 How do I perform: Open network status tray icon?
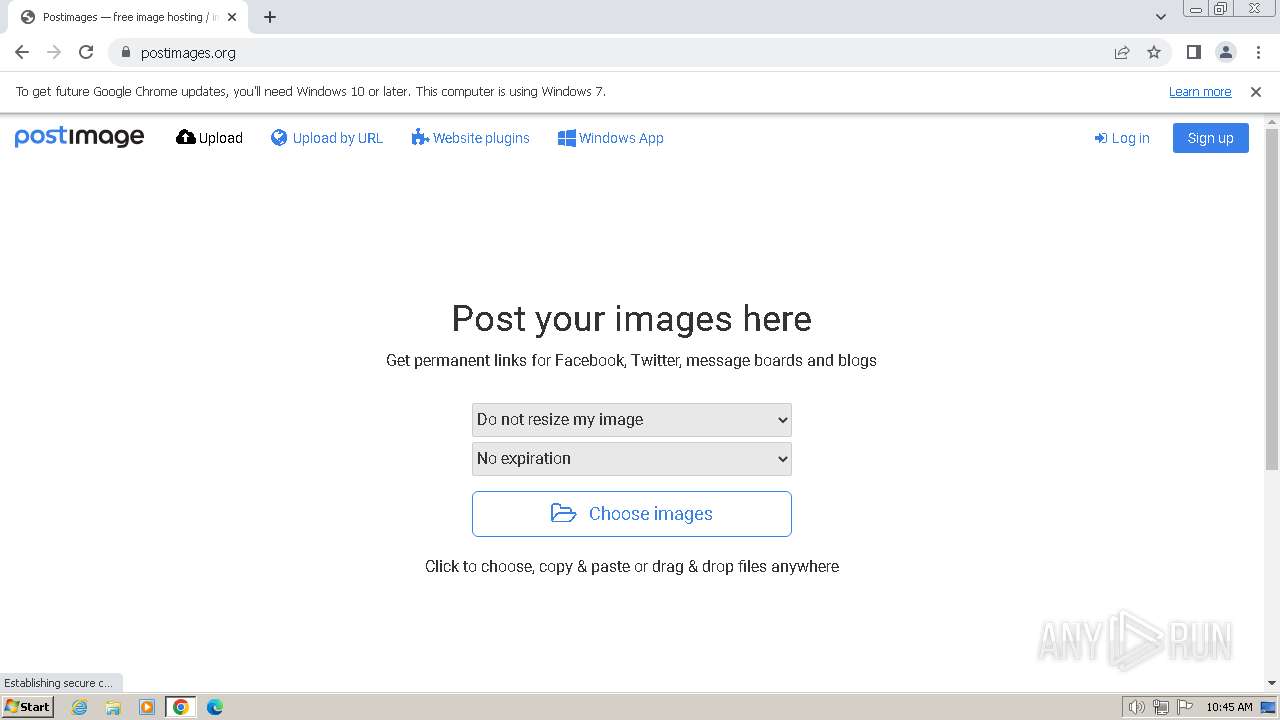coord(1161,707)
